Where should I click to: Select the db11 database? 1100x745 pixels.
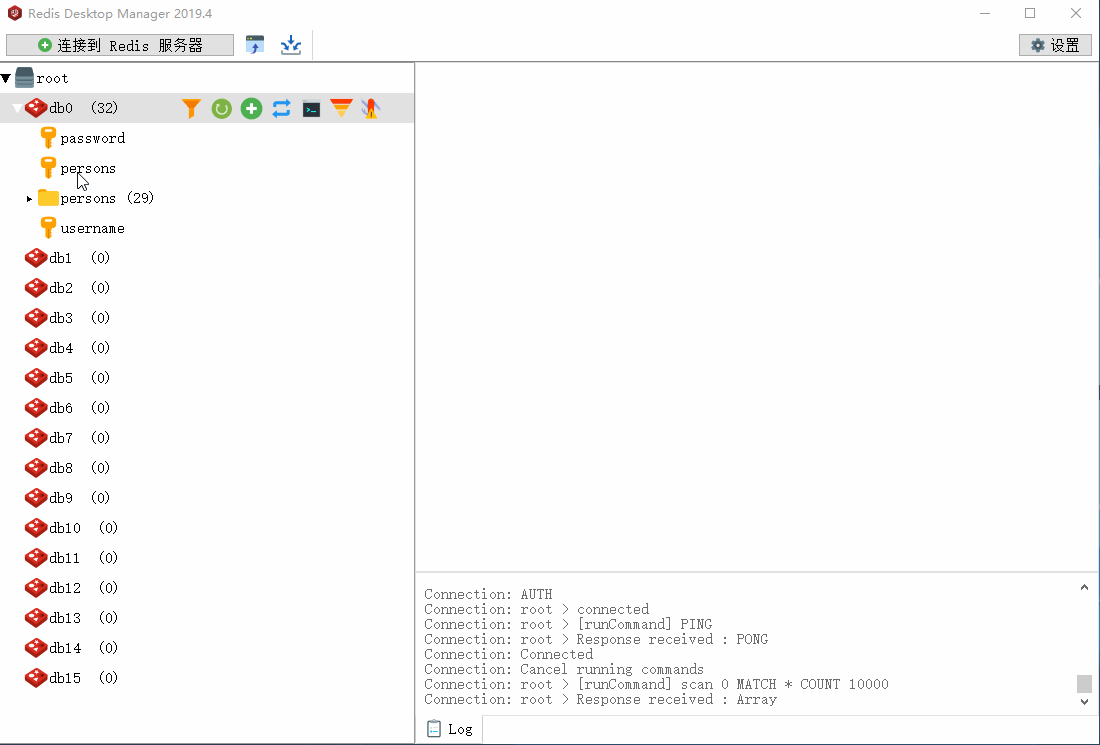click(x=65, y=558)
